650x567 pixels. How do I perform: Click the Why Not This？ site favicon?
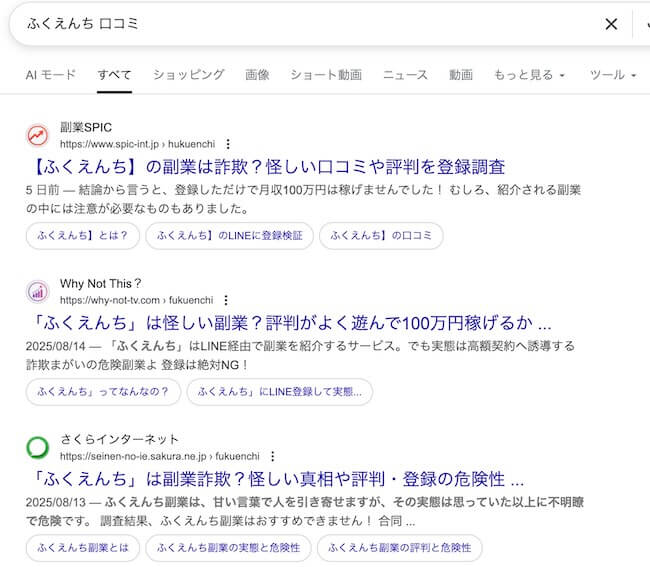[x=38, y=291]
